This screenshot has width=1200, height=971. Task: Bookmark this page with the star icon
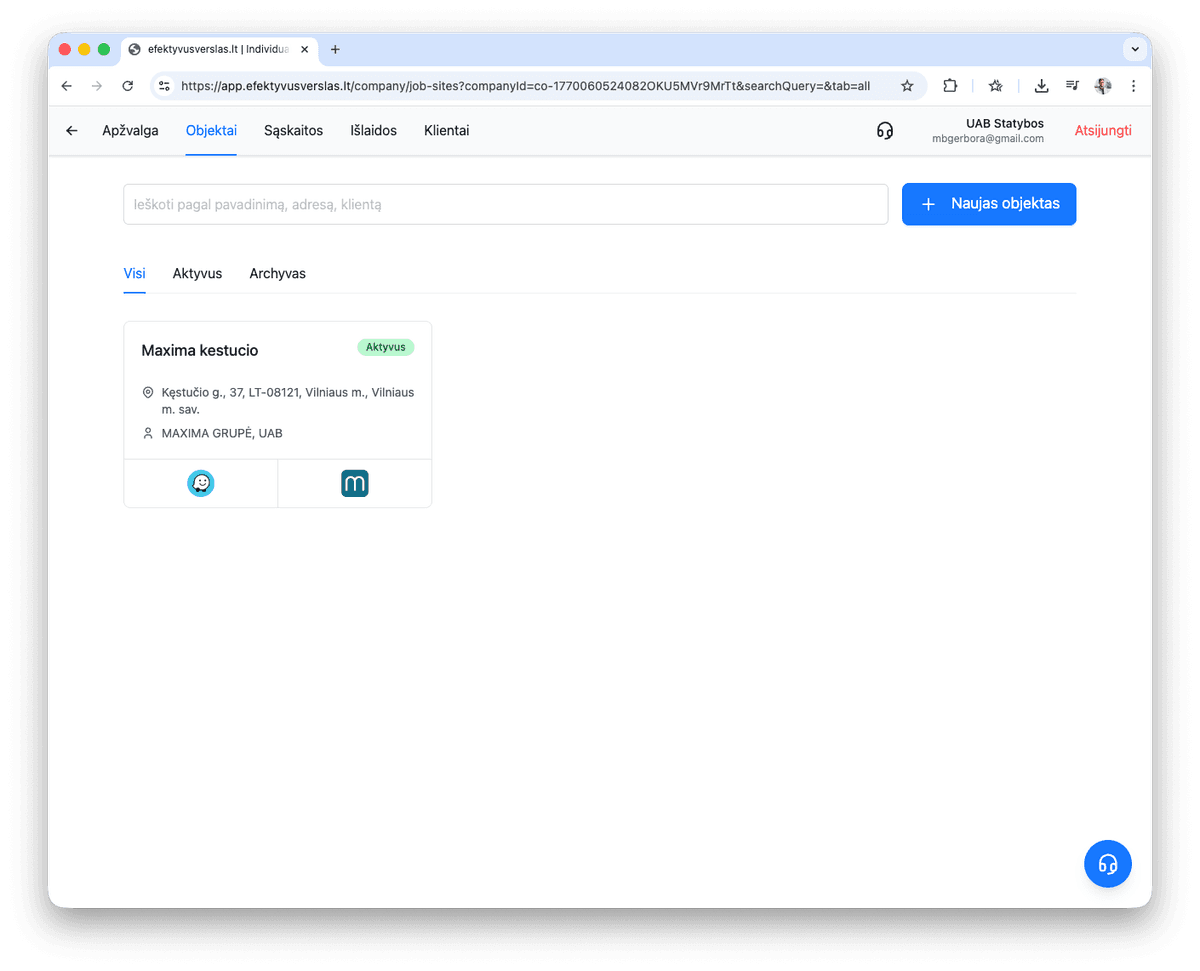[907, 86]
